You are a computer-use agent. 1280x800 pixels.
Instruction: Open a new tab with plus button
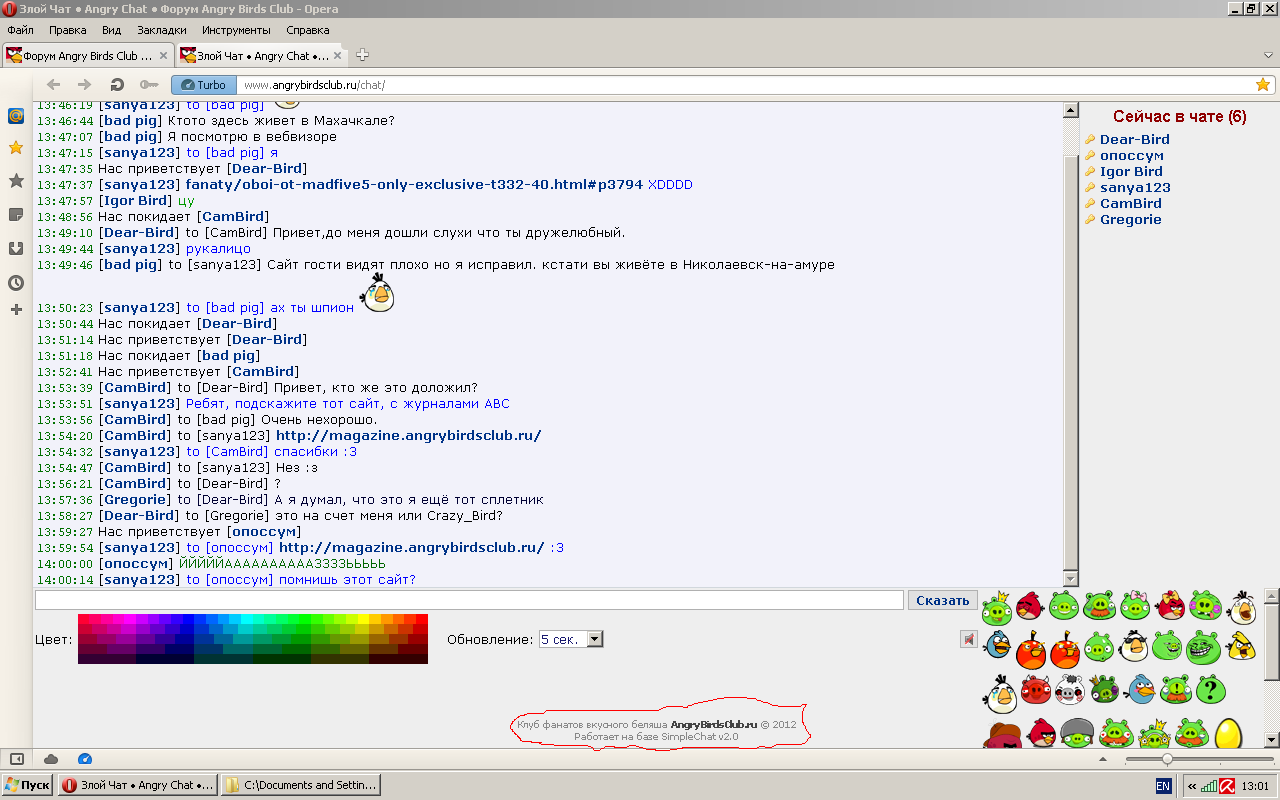coord(362,55)
